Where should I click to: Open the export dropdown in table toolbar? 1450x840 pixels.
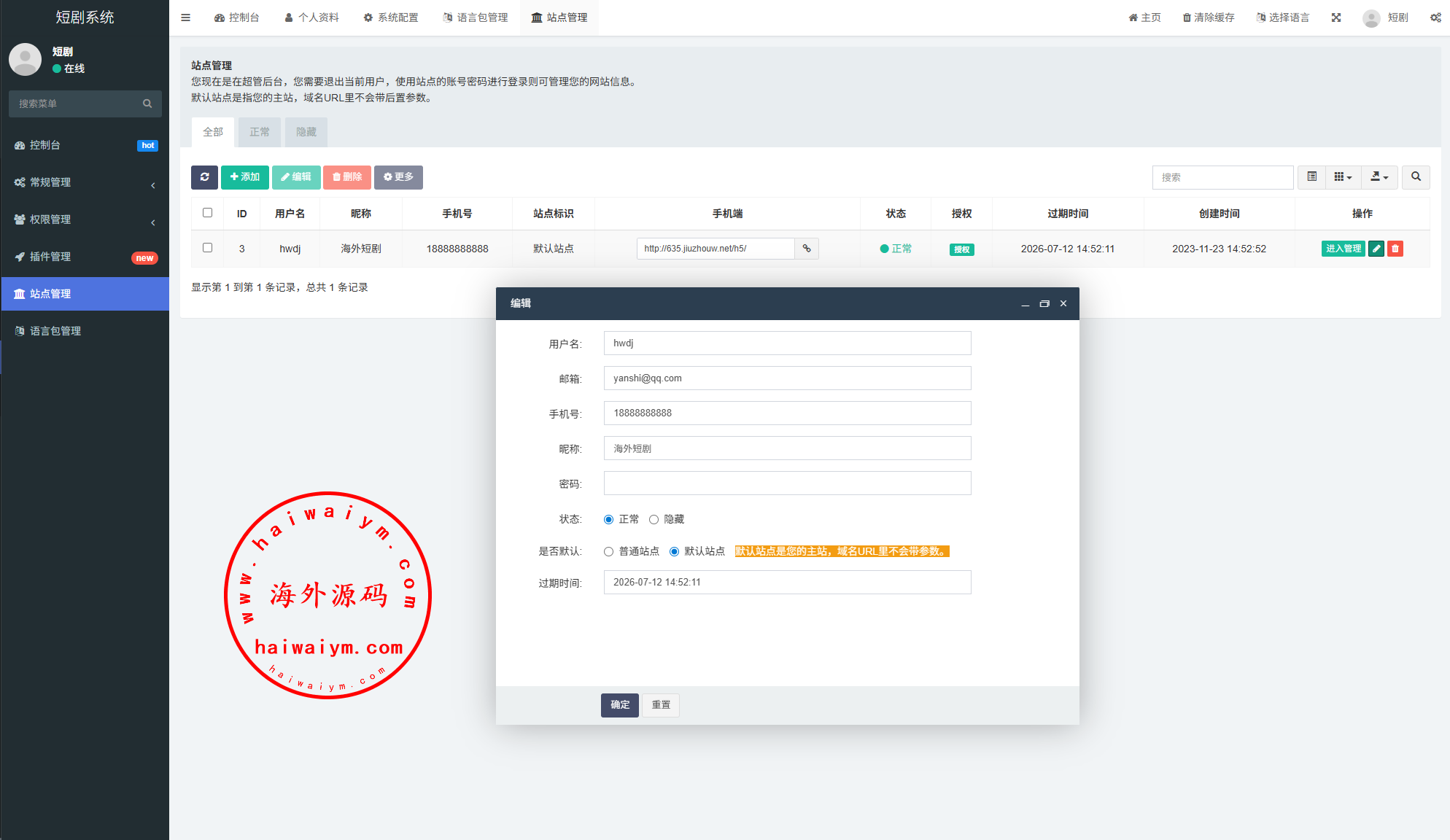pos(1379,177)
